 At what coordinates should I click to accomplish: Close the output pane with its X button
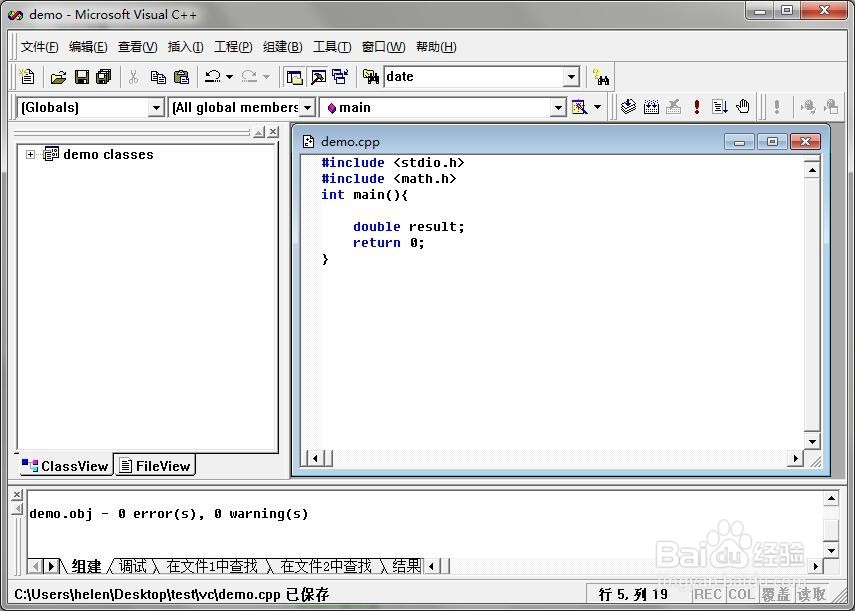(x=17, y=494)
